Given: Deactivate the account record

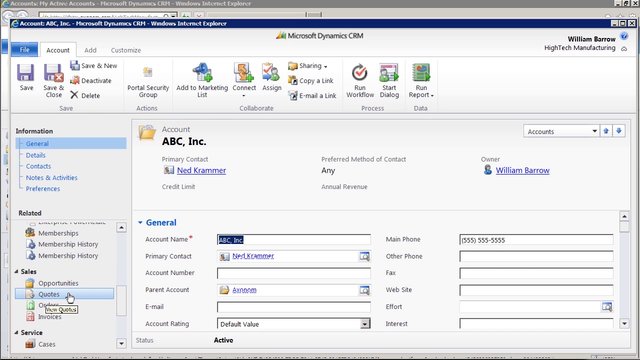Looking at the screenshot, I should [91, 80].
